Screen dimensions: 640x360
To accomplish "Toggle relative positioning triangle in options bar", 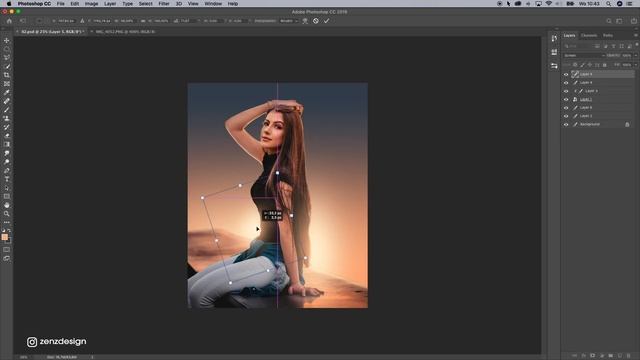I will click(x=82, y=21).
